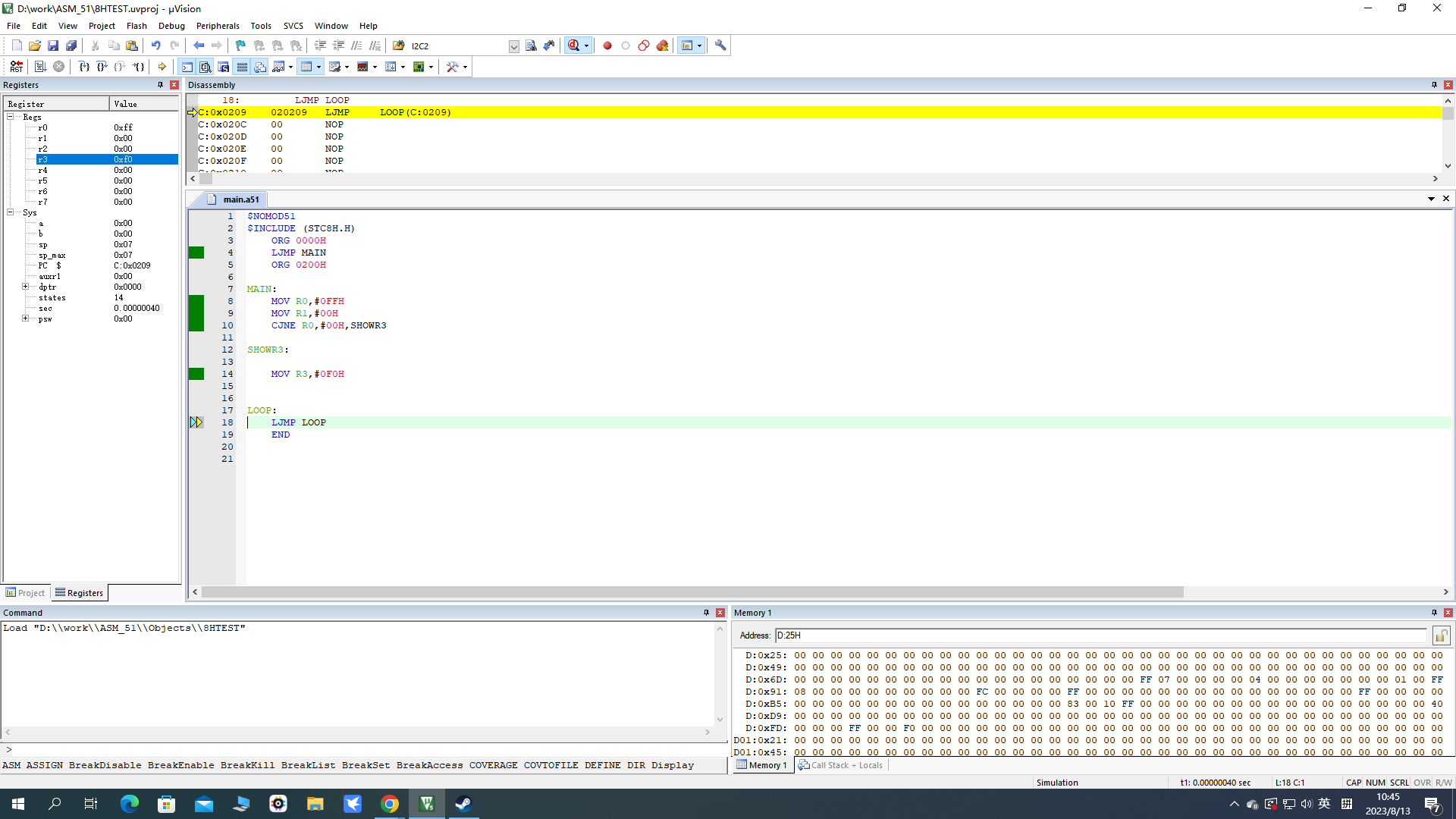Toggle Enable/Disable Breakpoint white circle

pyautogui.click(x=626, y=45)
